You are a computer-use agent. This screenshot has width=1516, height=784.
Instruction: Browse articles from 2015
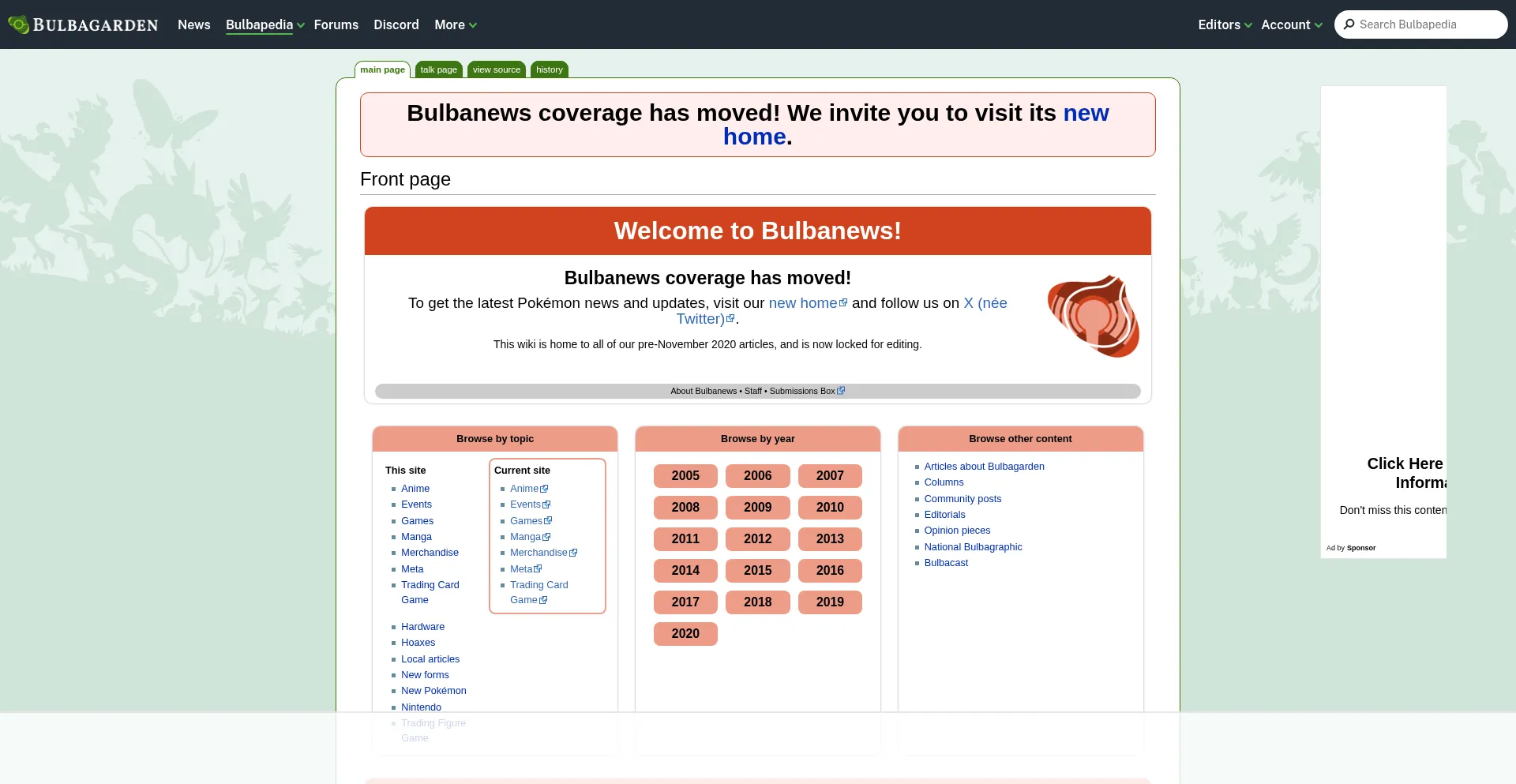pos(758,571)
